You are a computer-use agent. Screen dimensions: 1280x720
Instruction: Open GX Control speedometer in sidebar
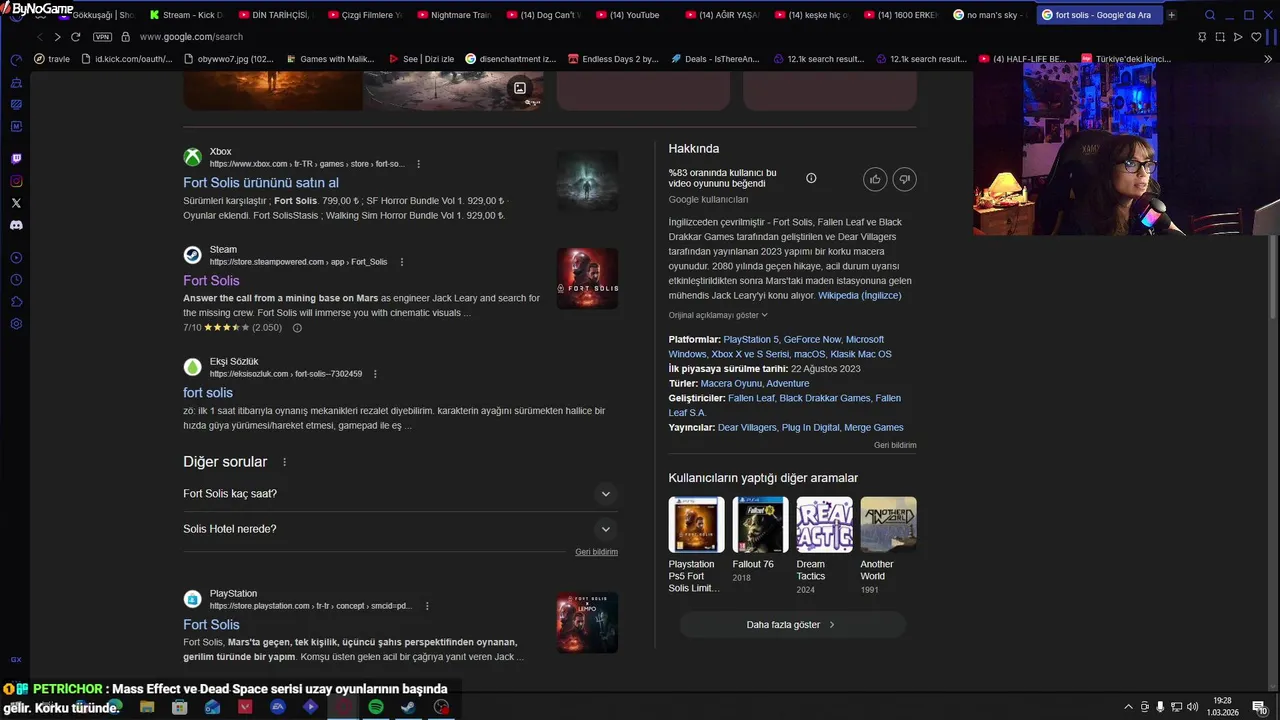point(16,60)
